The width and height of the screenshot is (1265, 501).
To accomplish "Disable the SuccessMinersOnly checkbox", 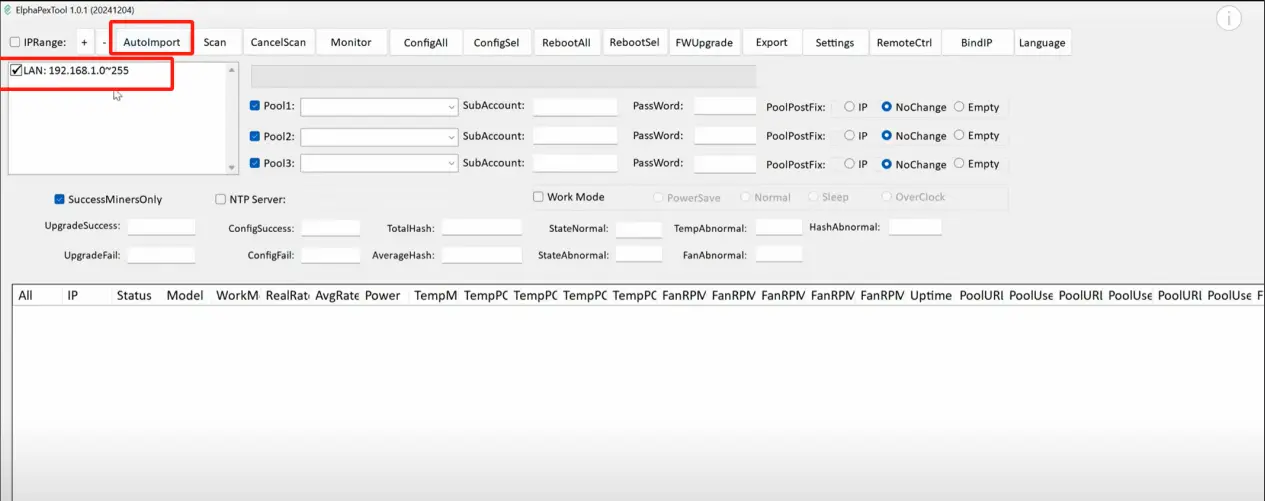I will (x=60, y=199).
